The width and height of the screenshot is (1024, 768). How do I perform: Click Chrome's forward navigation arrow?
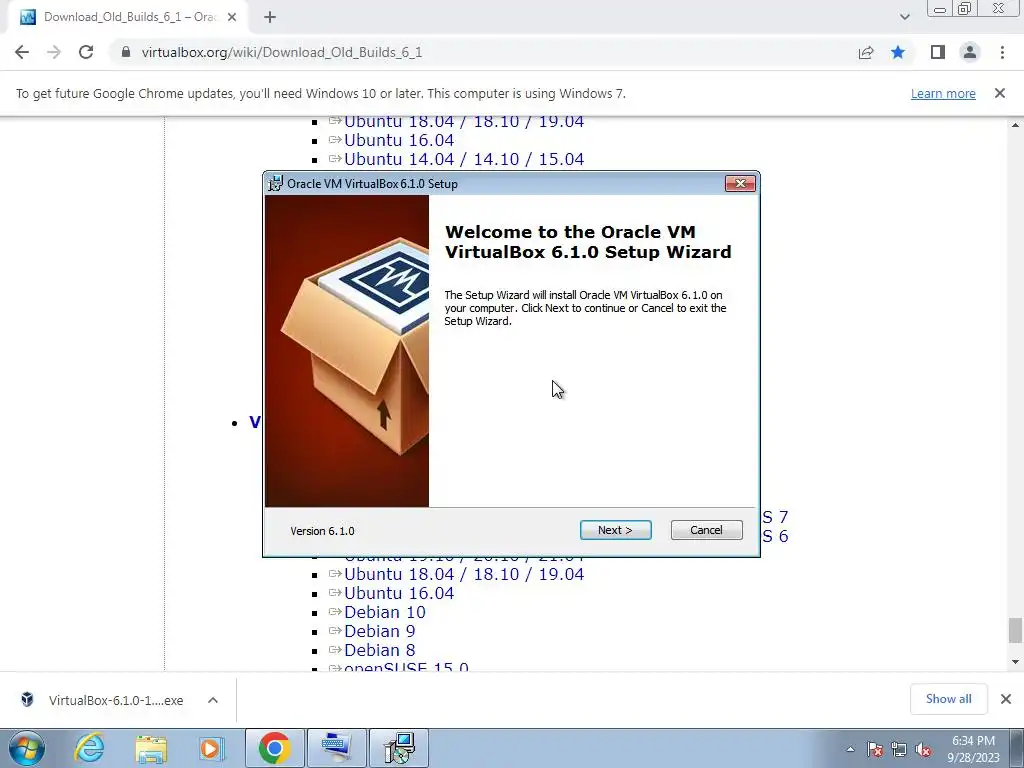coord(54,52)
